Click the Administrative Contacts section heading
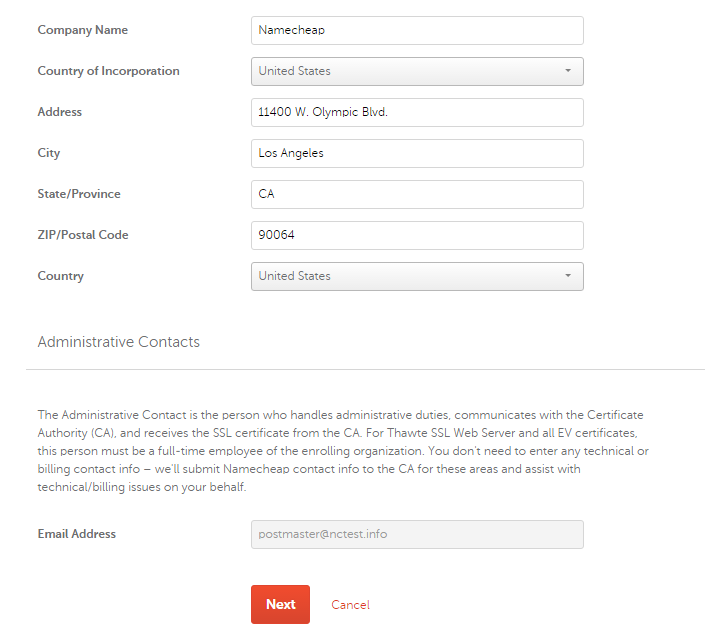The width and height of the screenshot is (705, 637). pyautogui.click(x=119, y=342)
